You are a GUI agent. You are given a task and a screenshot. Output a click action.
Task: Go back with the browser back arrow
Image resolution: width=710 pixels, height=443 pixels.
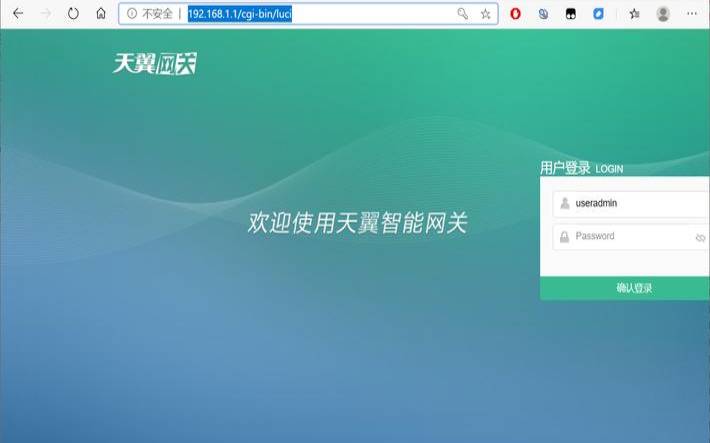[18, 14]
